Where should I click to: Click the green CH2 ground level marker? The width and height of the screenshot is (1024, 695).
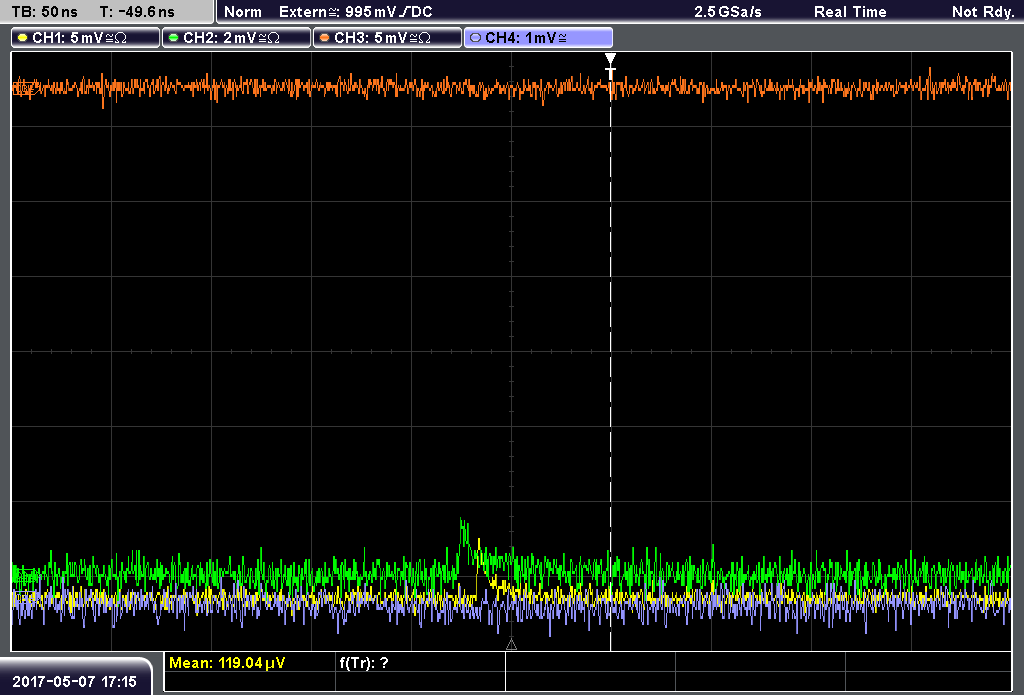pos(25,576)
